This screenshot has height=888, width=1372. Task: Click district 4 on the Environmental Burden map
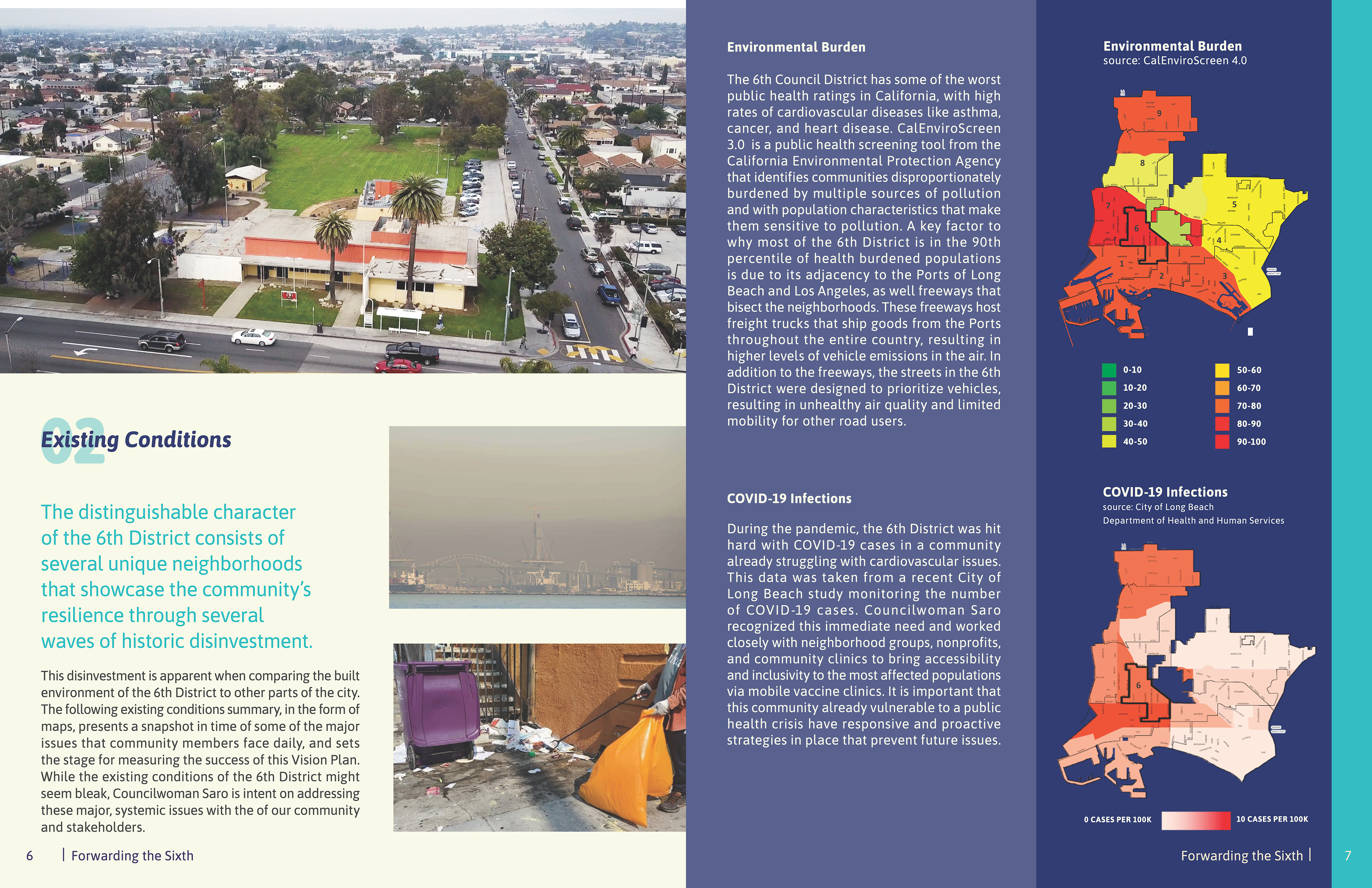(x=1219, y=240)
